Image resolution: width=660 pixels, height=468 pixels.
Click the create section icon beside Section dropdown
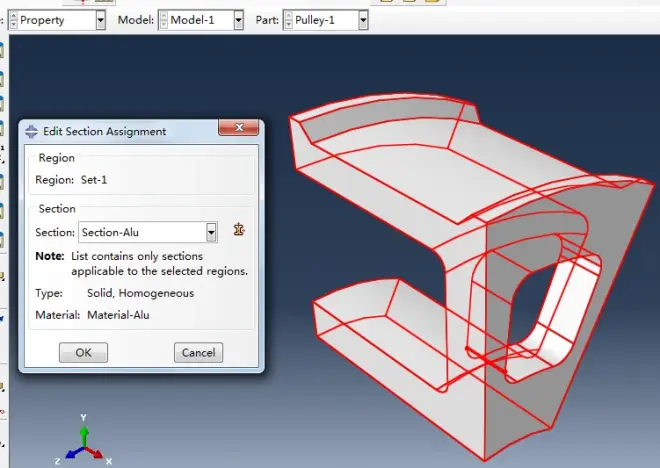pyautogui.click(x=239, y=229)
